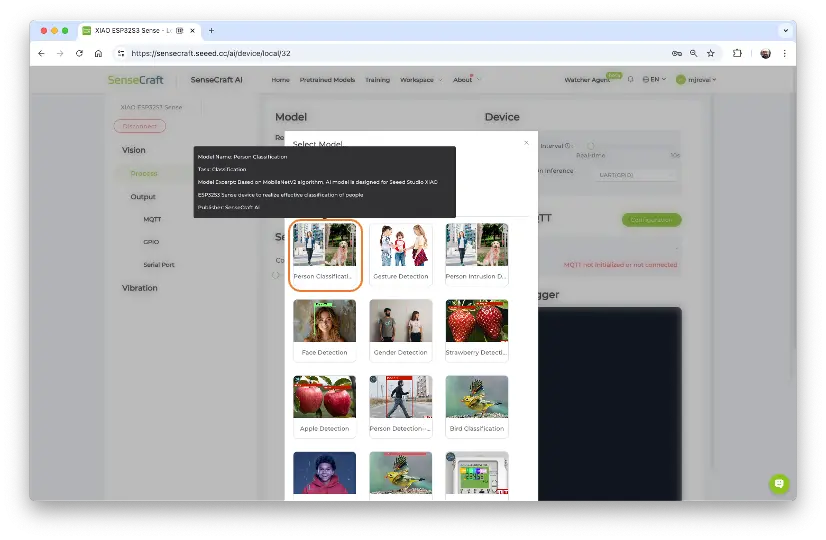
Task: Go to the Training menu item
Action: point(377,80)
